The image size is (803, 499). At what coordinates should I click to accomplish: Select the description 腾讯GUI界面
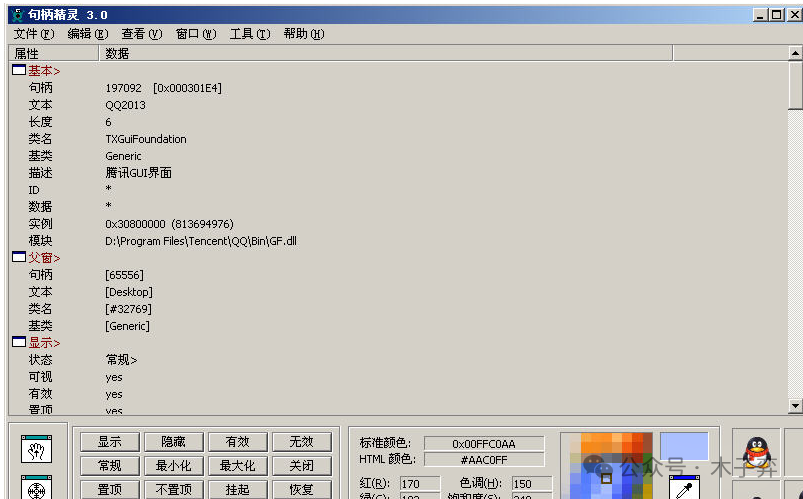pos(139,173)
